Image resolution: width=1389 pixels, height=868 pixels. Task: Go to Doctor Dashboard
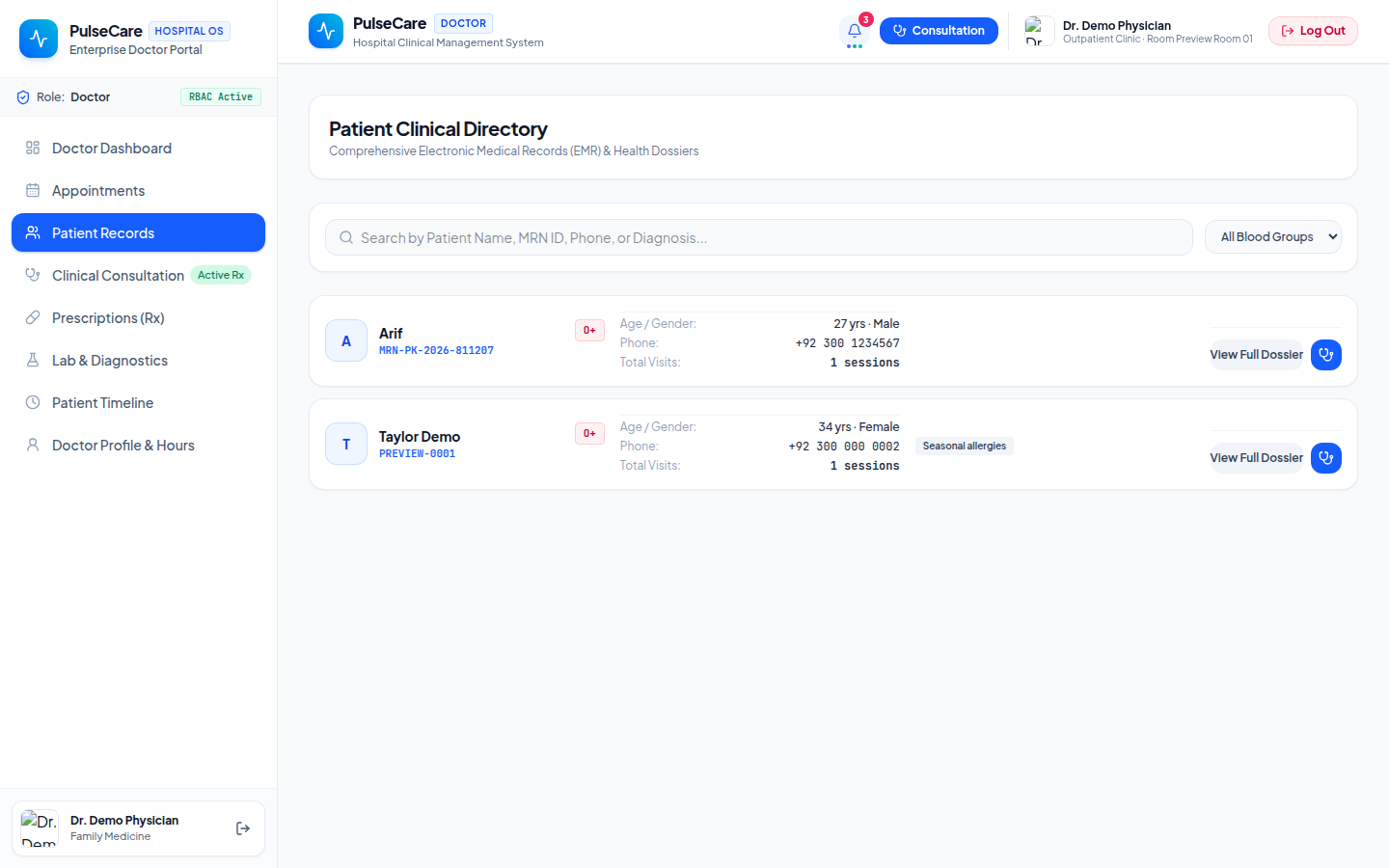pyautogui.click(x=138, y=149)
